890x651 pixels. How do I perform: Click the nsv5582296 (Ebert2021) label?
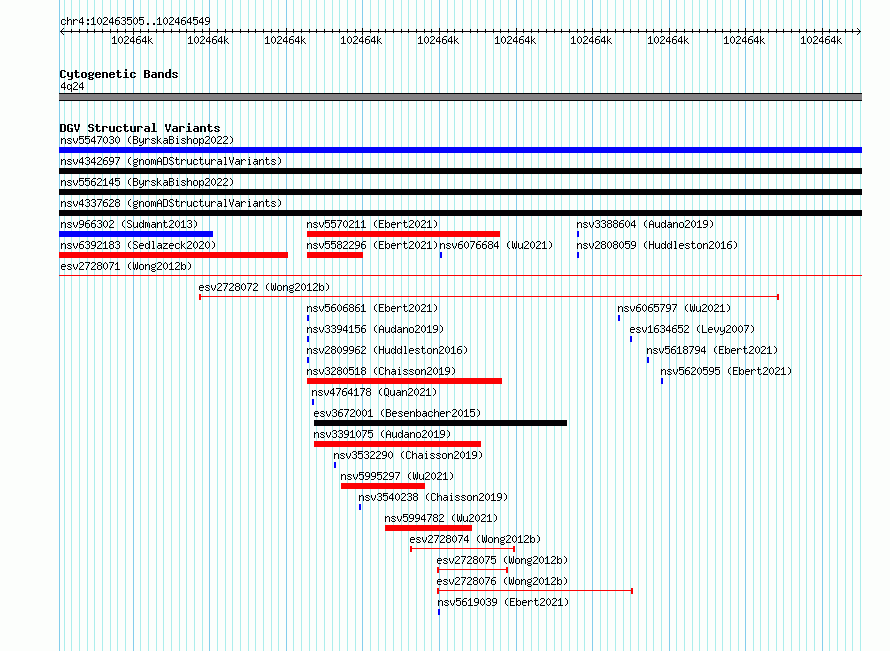coord(372,245)
